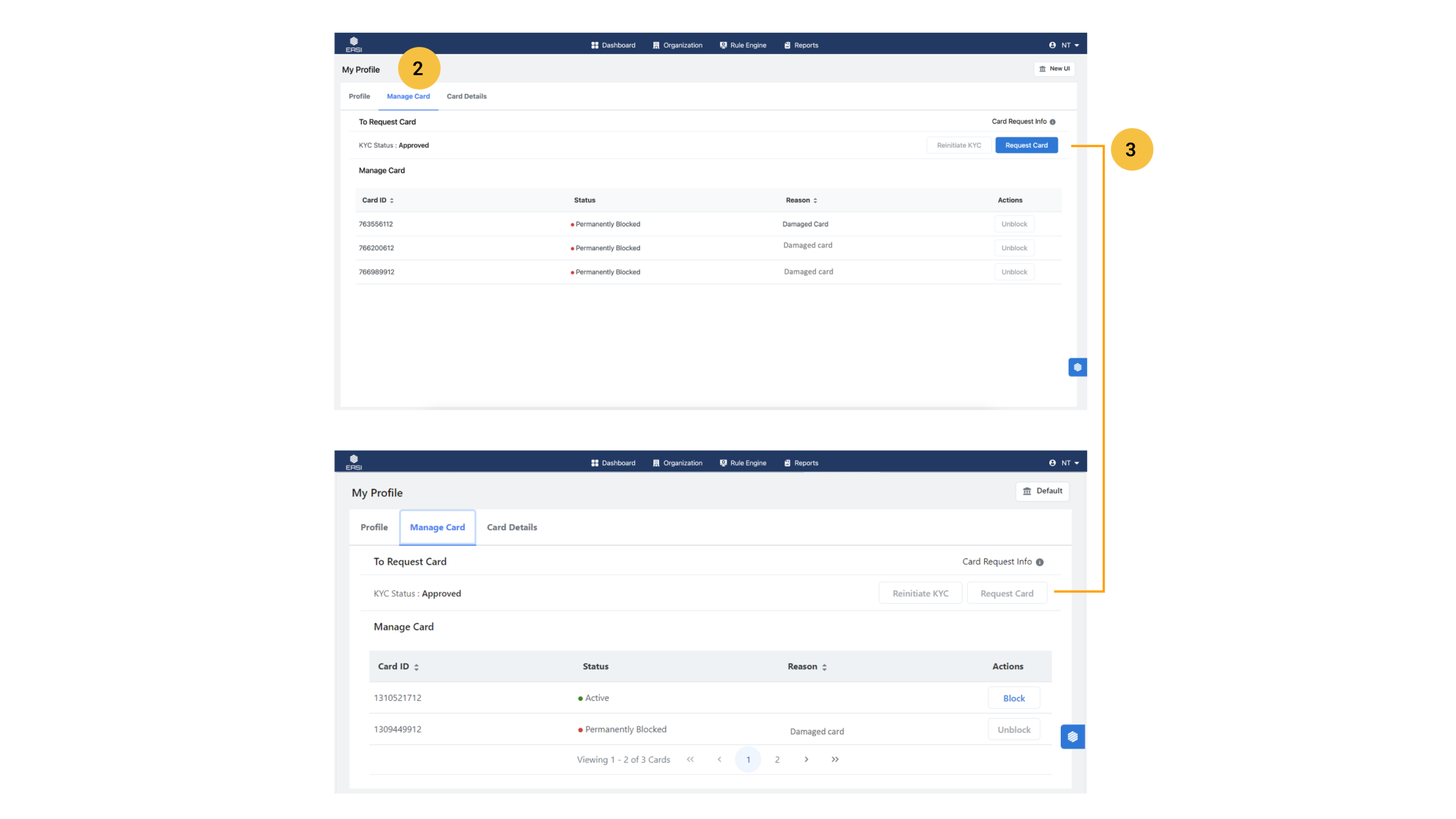Open Profile tab in the screen with the New UI button
This screenshot has height=819, width=1456.
(x=359, y=96)
